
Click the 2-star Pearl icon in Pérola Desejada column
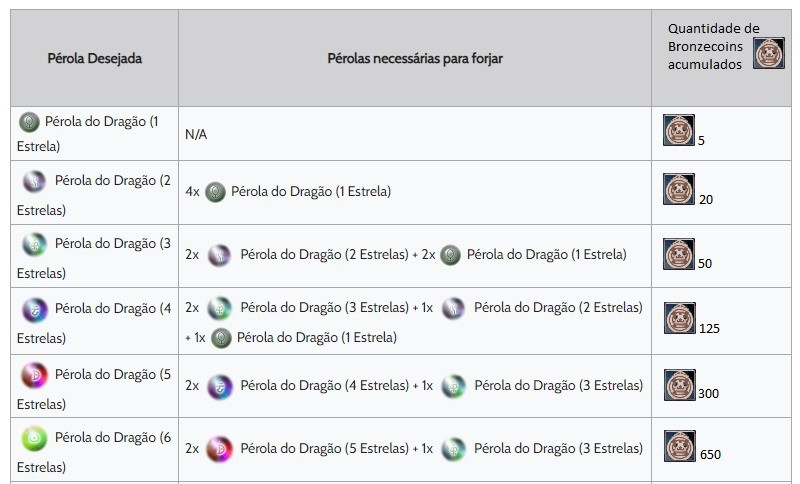(34, 182)
